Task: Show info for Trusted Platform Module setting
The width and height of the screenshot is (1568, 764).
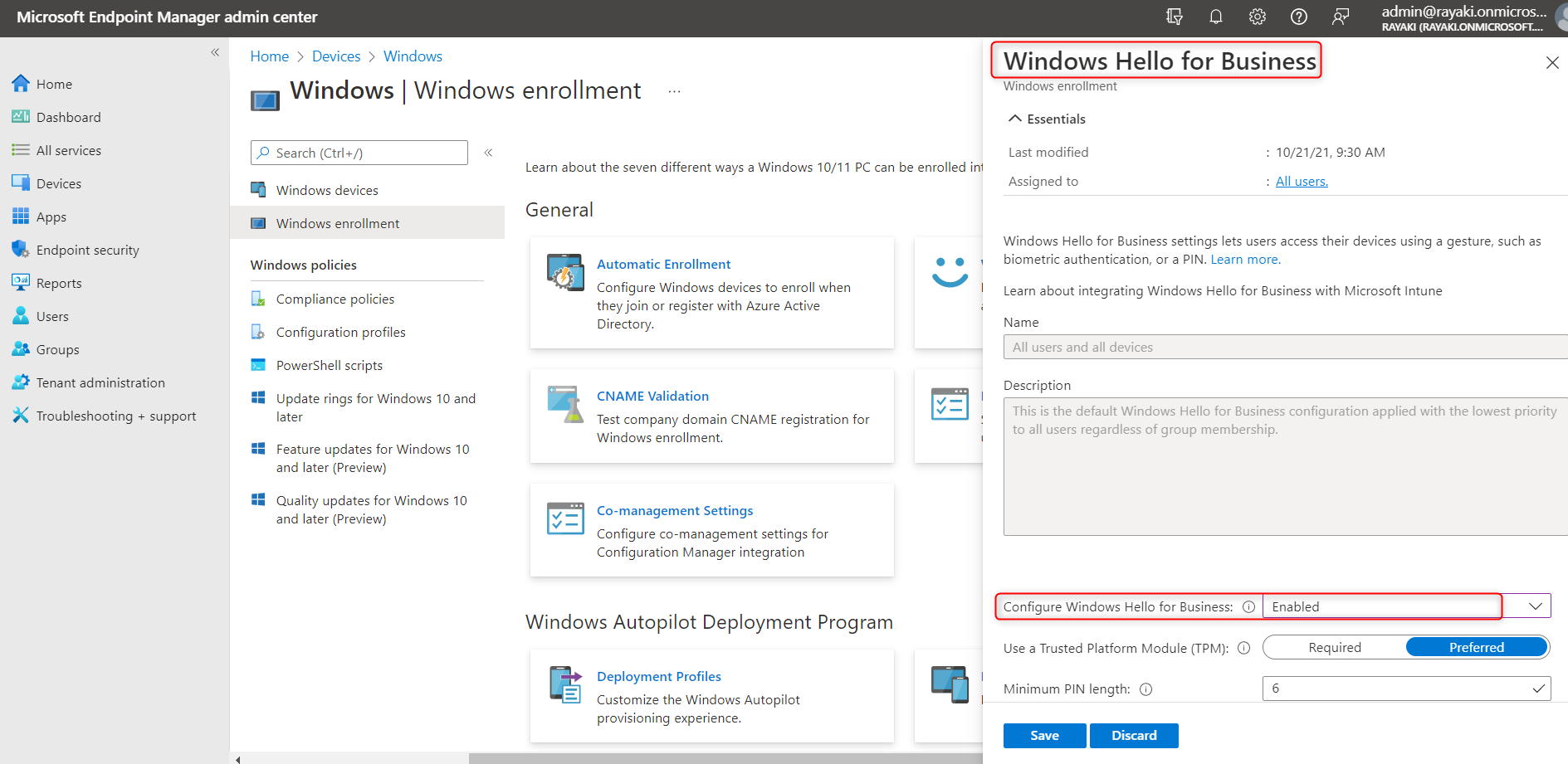Action: 1243,648
